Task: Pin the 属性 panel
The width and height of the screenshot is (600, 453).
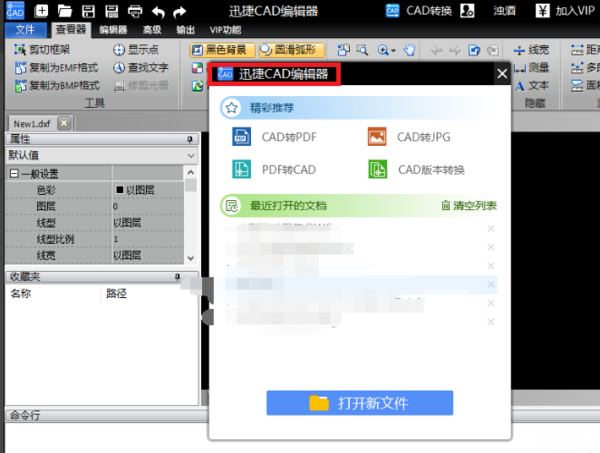Action: (x=190, y=139)
